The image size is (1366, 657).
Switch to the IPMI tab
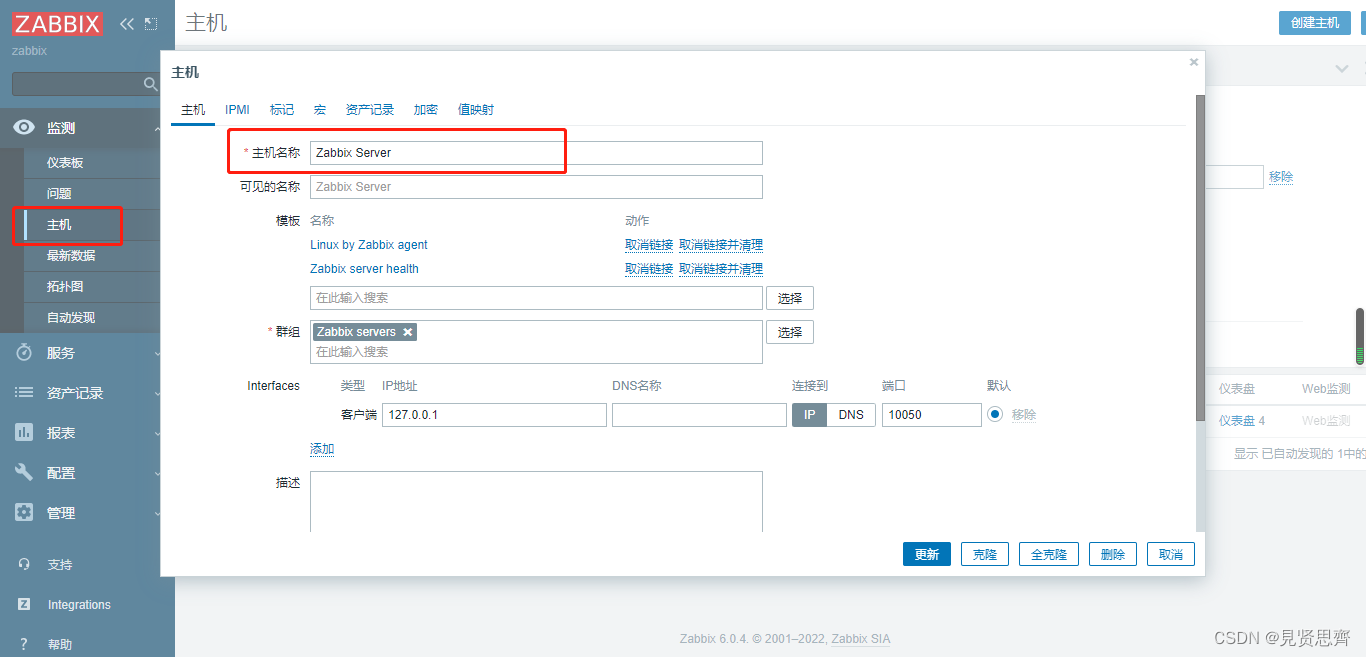pyautogui.click(x=237, y=109)
